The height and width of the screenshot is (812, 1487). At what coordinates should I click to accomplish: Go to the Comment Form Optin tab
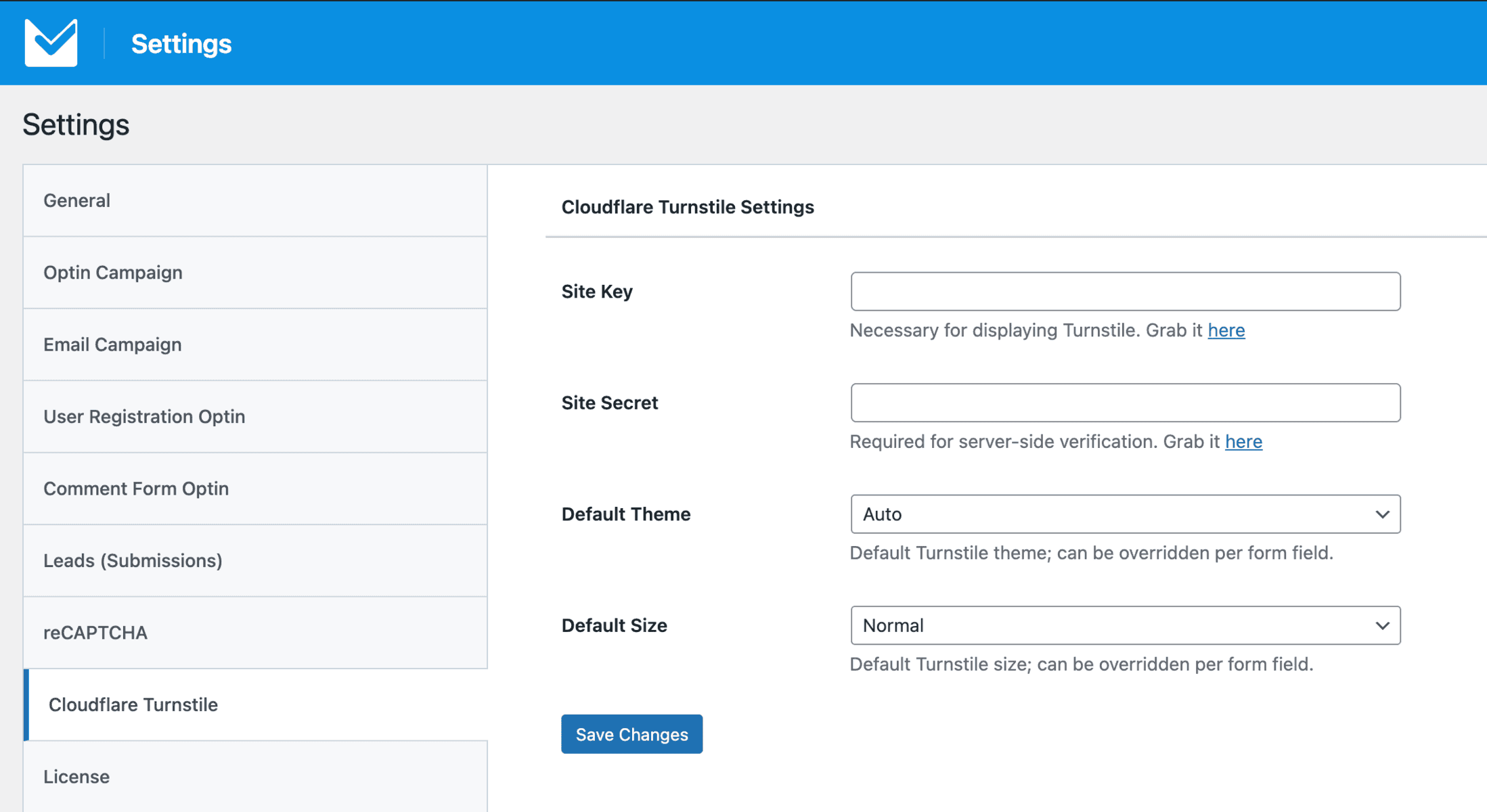255,489
